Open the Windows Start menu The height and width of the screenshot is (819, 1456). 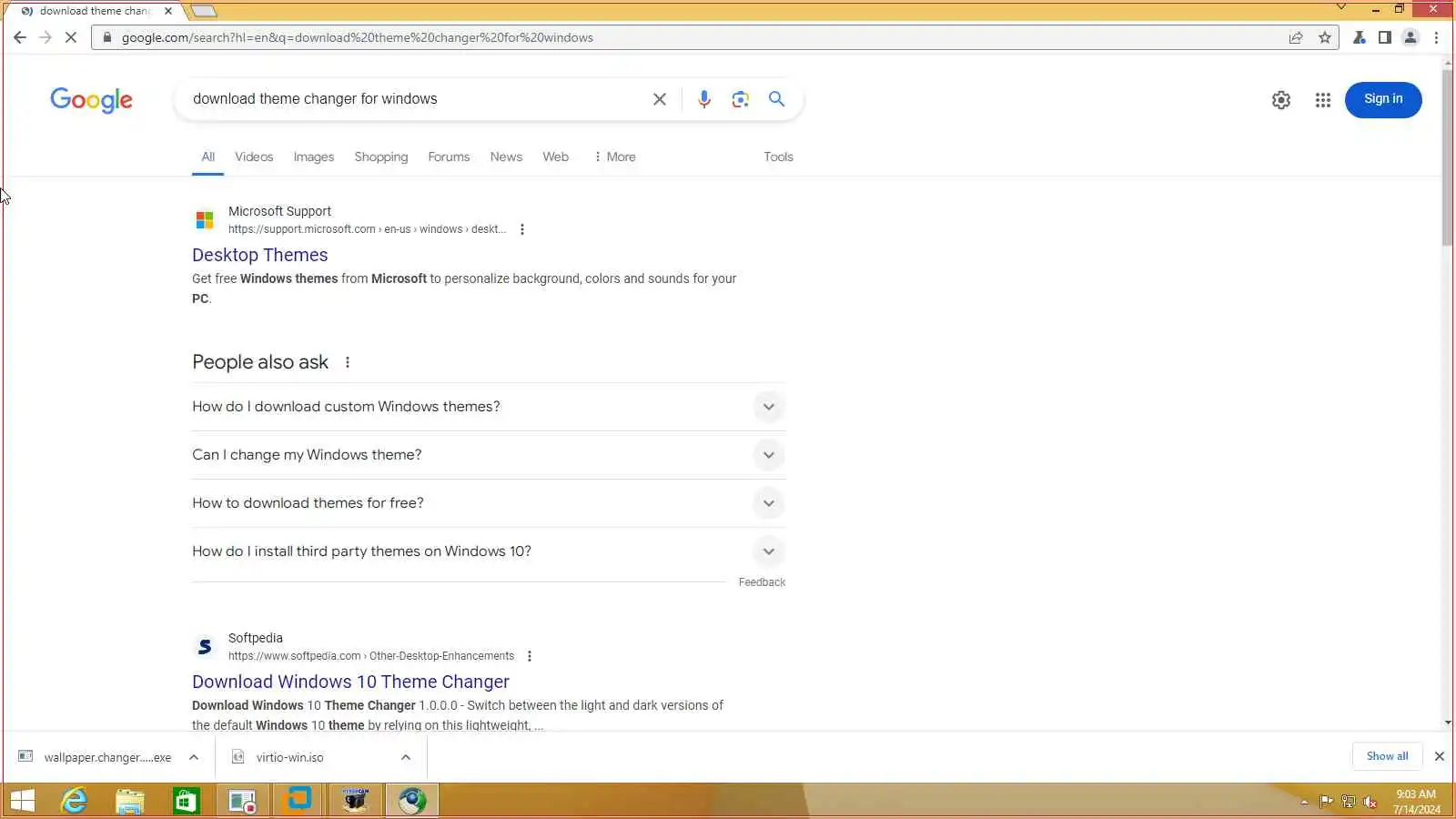tap(23, 801)
